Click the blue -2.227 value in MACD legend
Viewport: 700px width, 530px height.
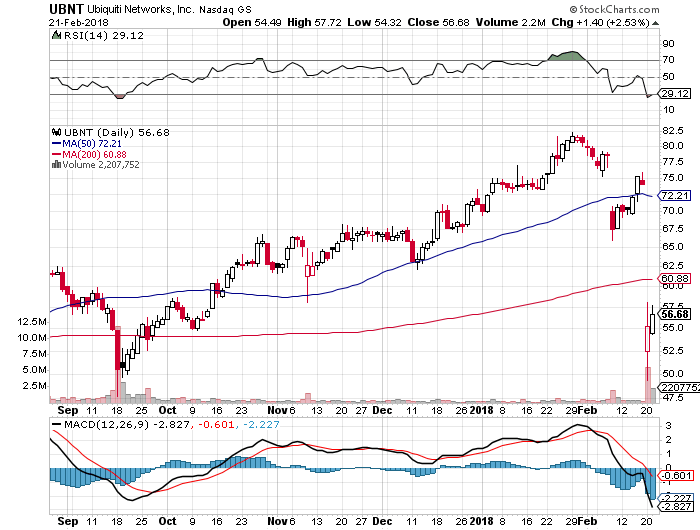(261, 424)
